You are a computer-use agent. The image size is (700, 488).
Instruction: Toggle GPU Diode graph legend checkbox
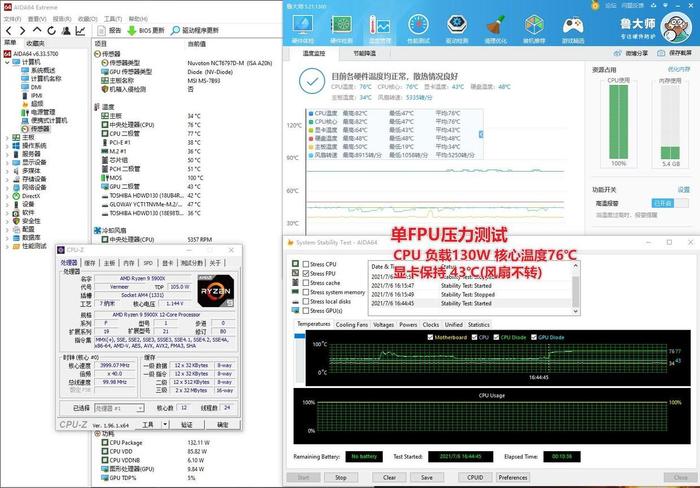tap(533, 337)
